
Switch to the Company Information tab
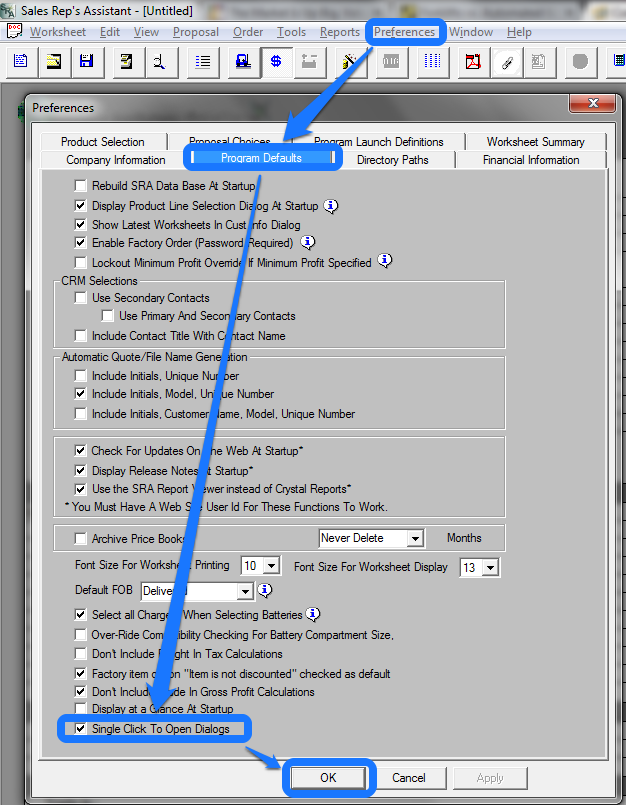point(116,160)
